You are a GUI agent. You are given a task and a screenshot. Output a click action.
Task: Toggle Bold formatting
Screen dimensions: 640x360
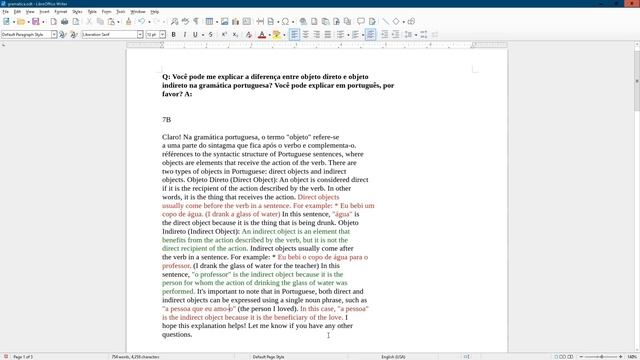point(173,35)
